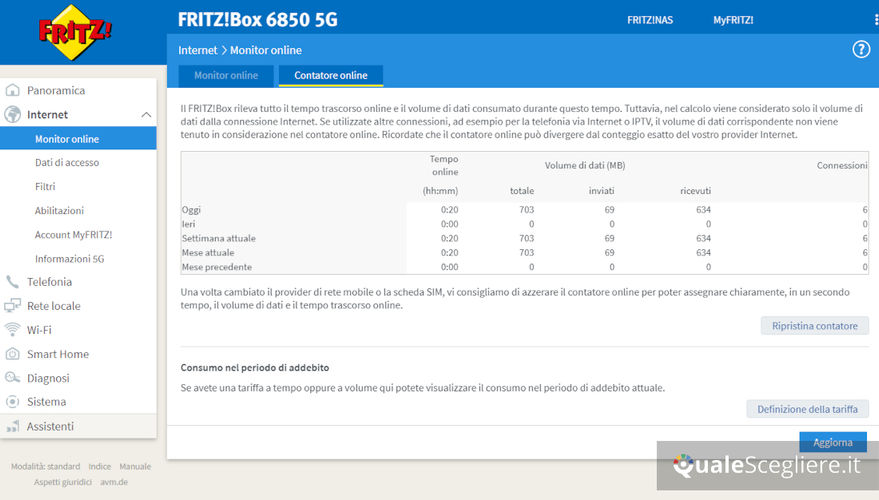The width and height of the screenshot is (879, 500).
Task: Click the Tempo online column header
Action: (x=445, y=165)
